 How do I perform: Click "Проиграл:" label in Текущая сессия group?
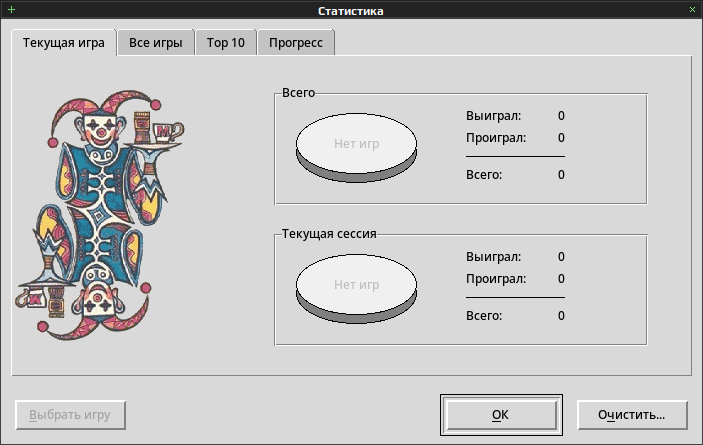[x=496, y=279]
